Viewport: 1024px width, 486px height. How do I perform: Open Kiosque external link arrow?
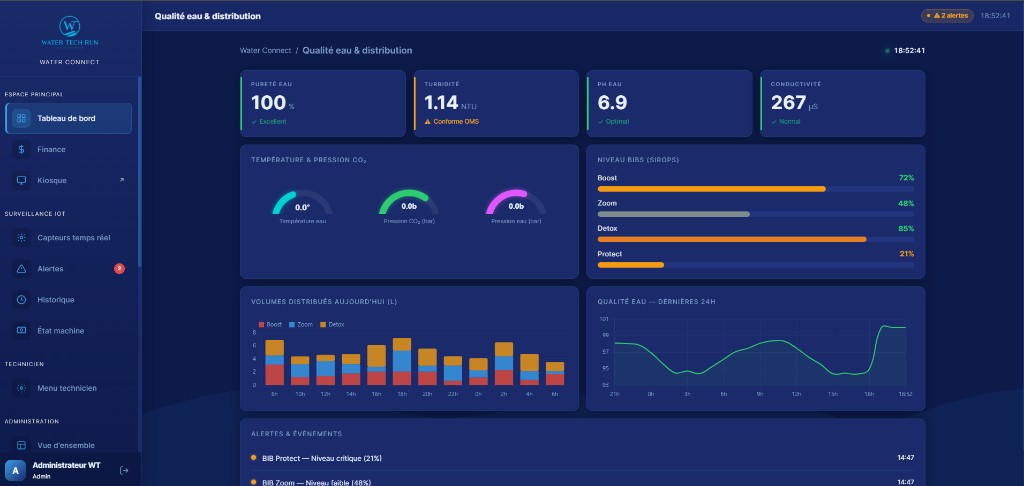[x=121, y=180]
